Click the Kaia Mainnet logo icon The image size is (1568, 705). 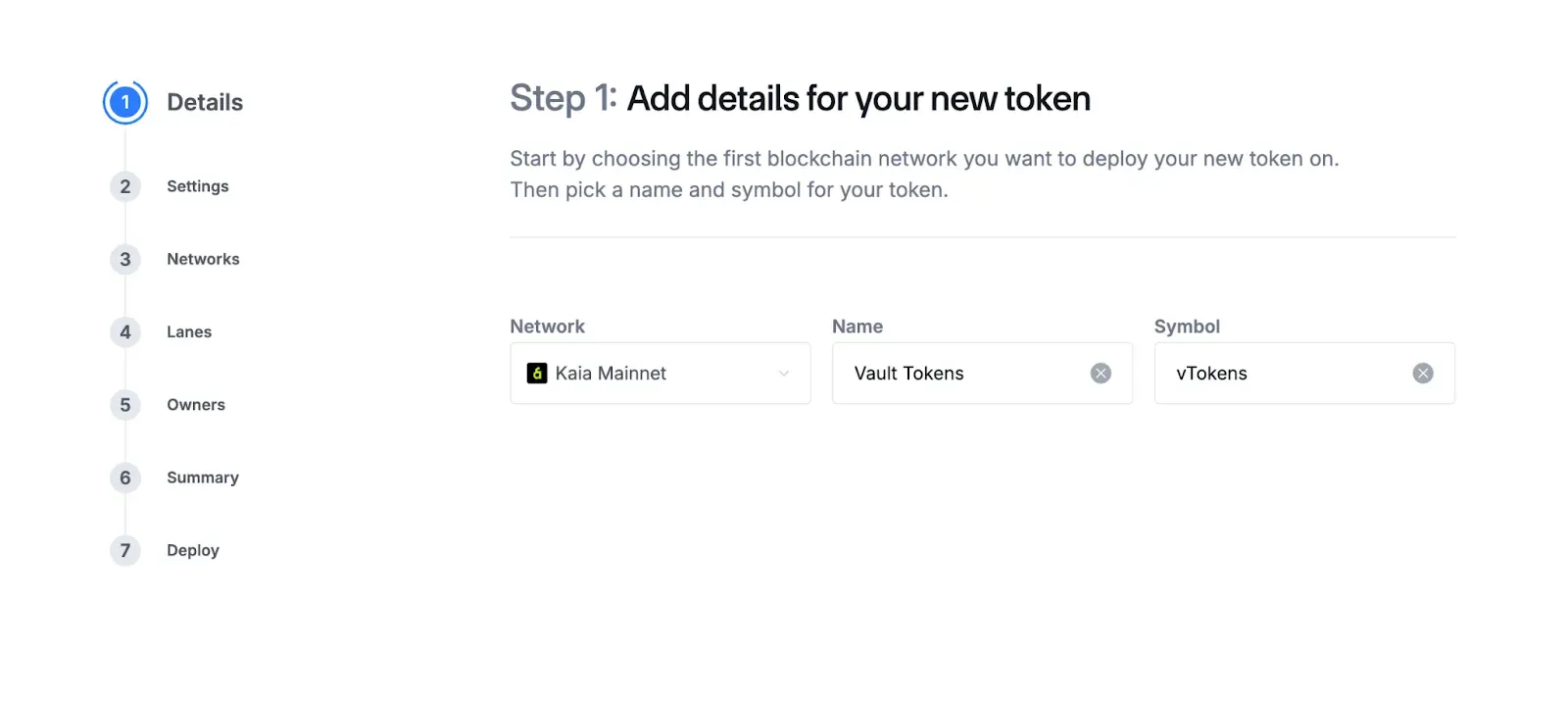(x=537, y=374)
